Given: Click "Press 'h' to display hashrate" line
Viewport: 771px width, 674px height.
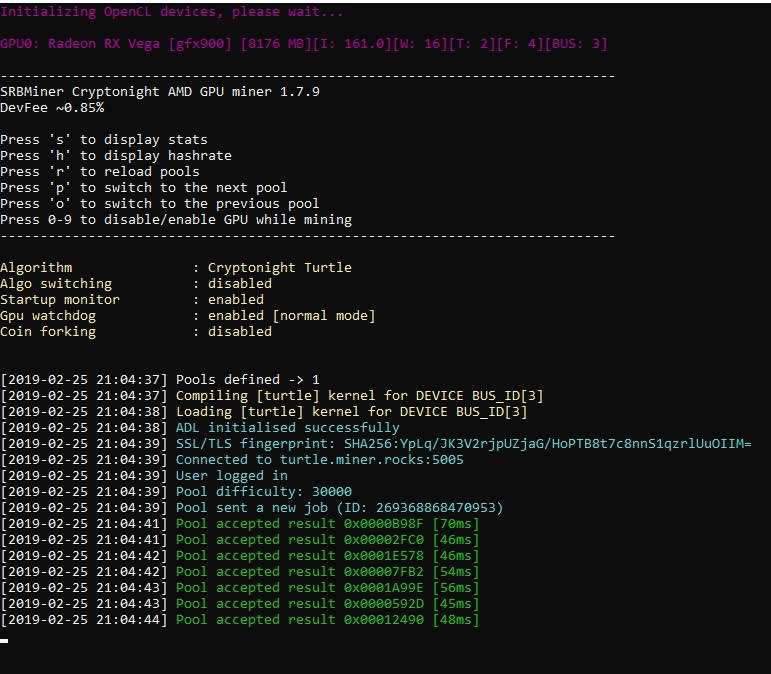Looking at the screenshot, I should click(x=116, y=156).
